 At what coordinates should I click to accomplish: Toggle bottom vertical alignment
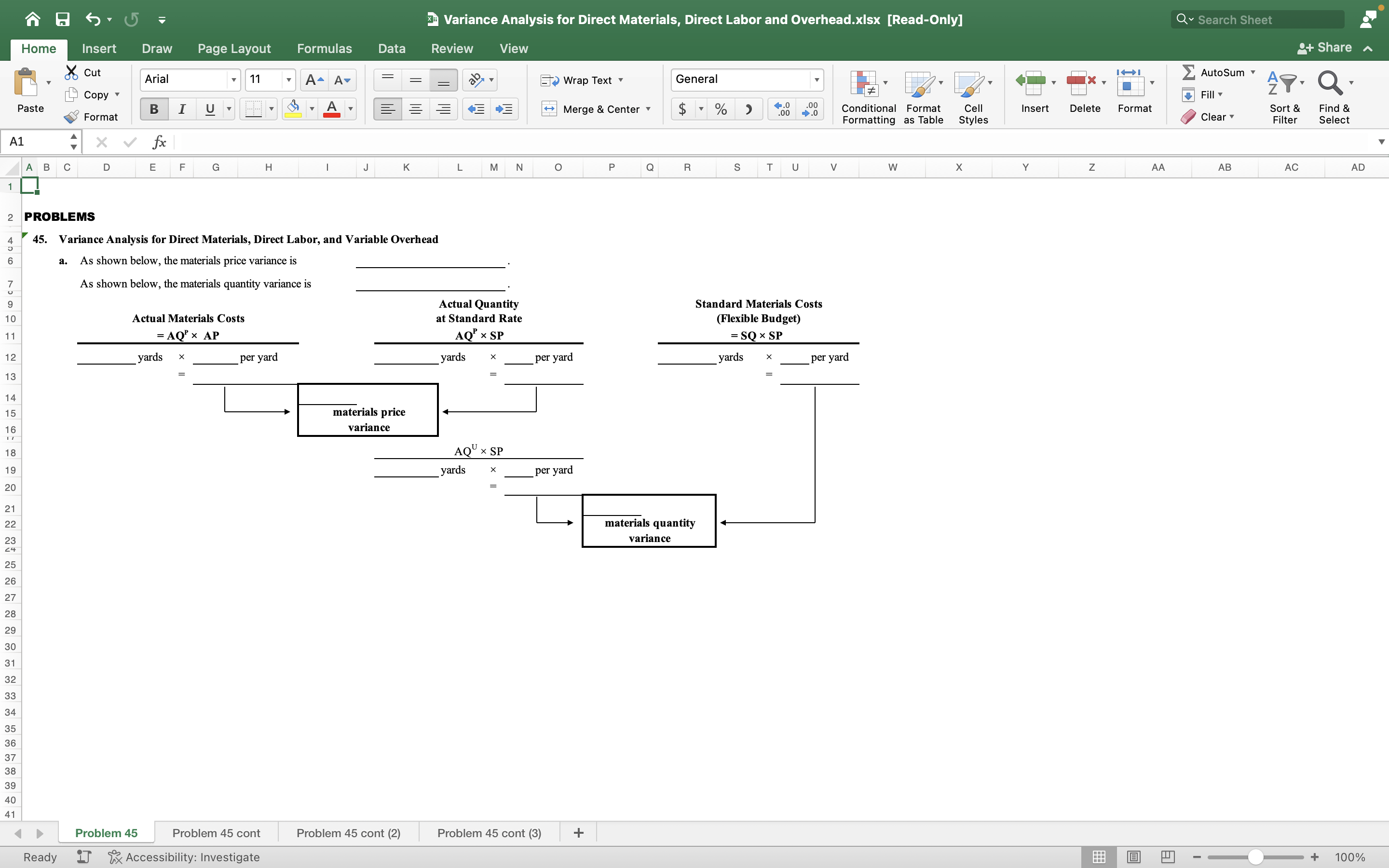[x=443, y=80]
